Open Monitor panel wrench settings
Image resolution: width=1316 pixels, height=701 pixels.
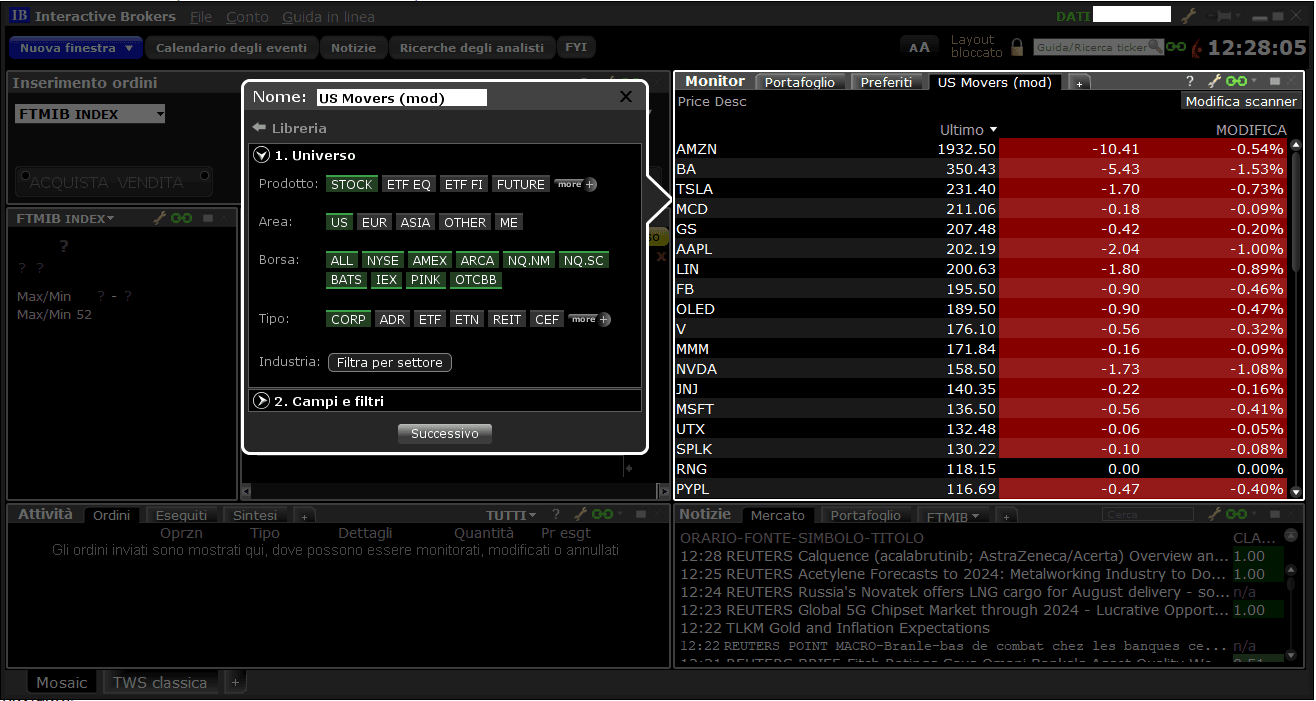tap(1214, 82)
